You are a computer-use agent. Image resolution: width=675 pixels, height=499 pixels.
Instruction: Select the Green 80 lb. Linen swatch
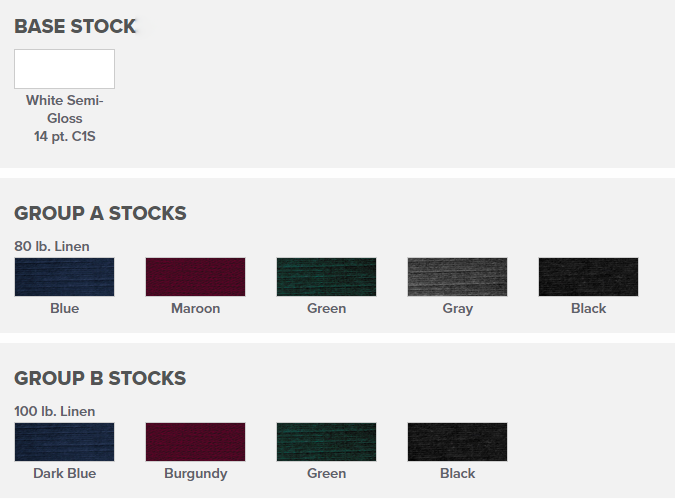point(326,277)
